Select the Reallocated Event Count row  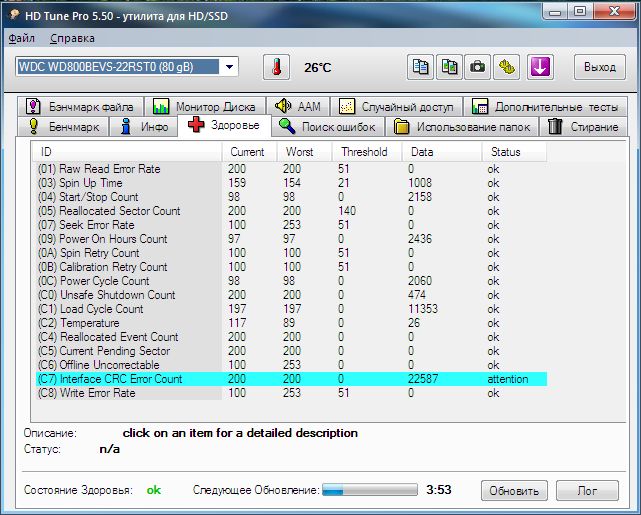(x=291, y=337)
